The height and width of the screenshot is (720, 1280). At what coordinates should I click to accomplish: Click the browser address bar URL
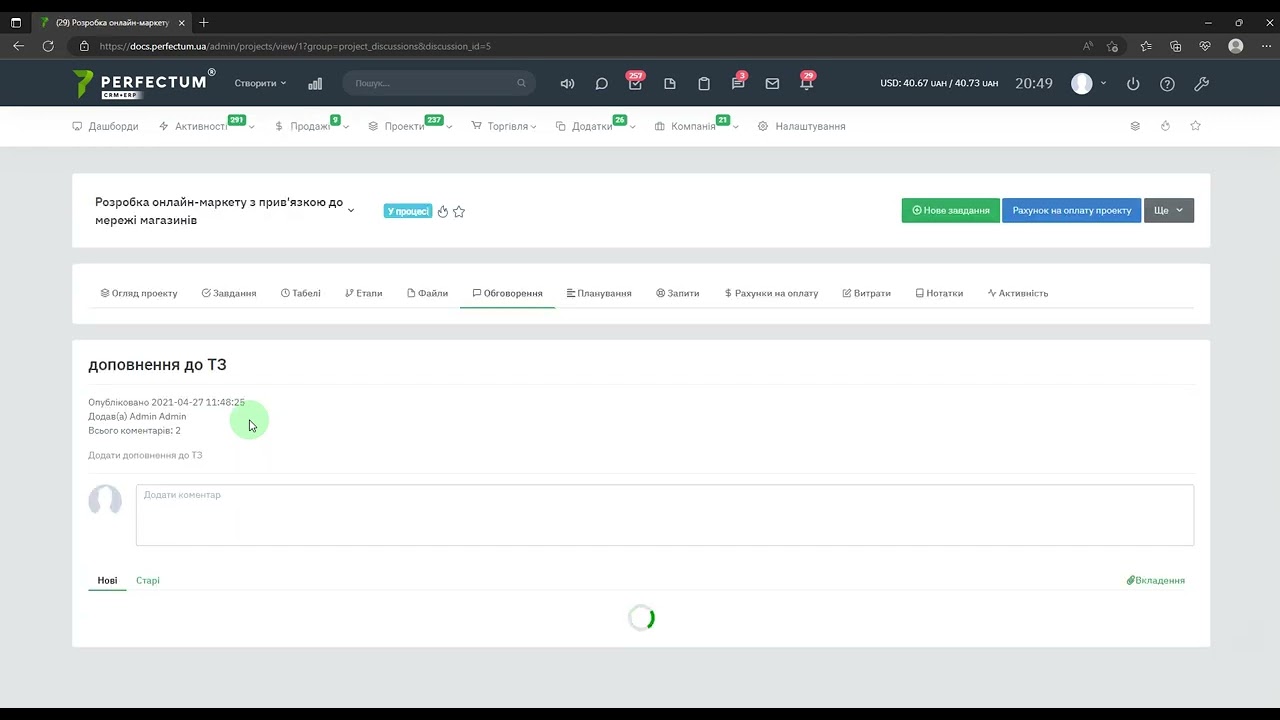[x=295, y=46]
